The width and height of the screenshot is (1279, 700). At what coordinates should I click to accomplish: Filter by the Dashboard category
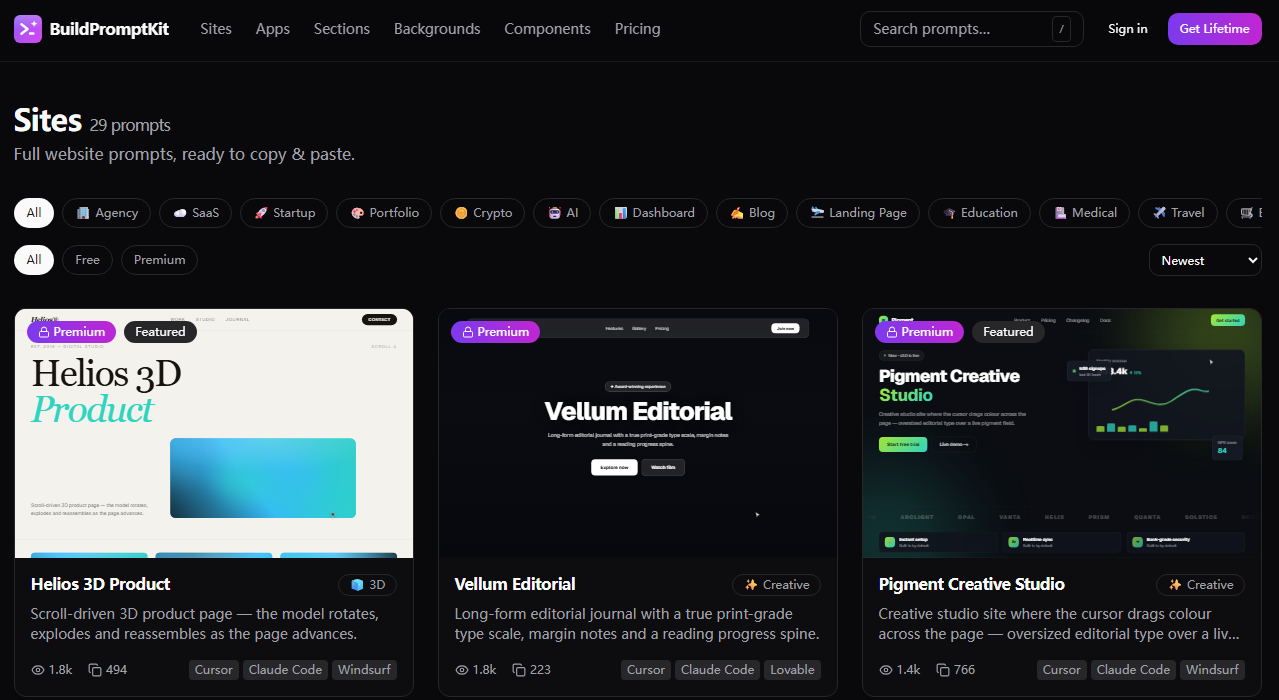pos(654,213)
